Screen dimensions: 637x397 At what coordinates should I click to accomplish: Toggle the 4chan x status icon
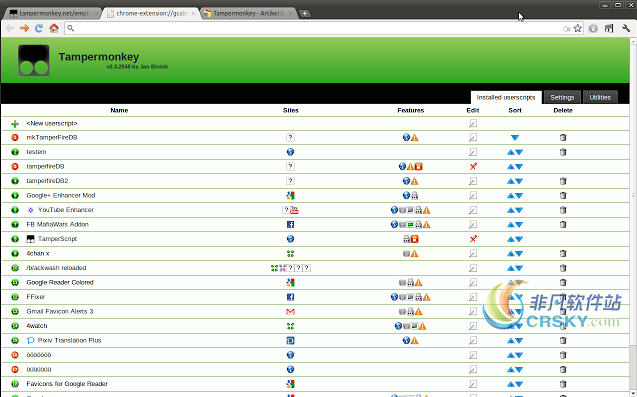tap(15, 254)
